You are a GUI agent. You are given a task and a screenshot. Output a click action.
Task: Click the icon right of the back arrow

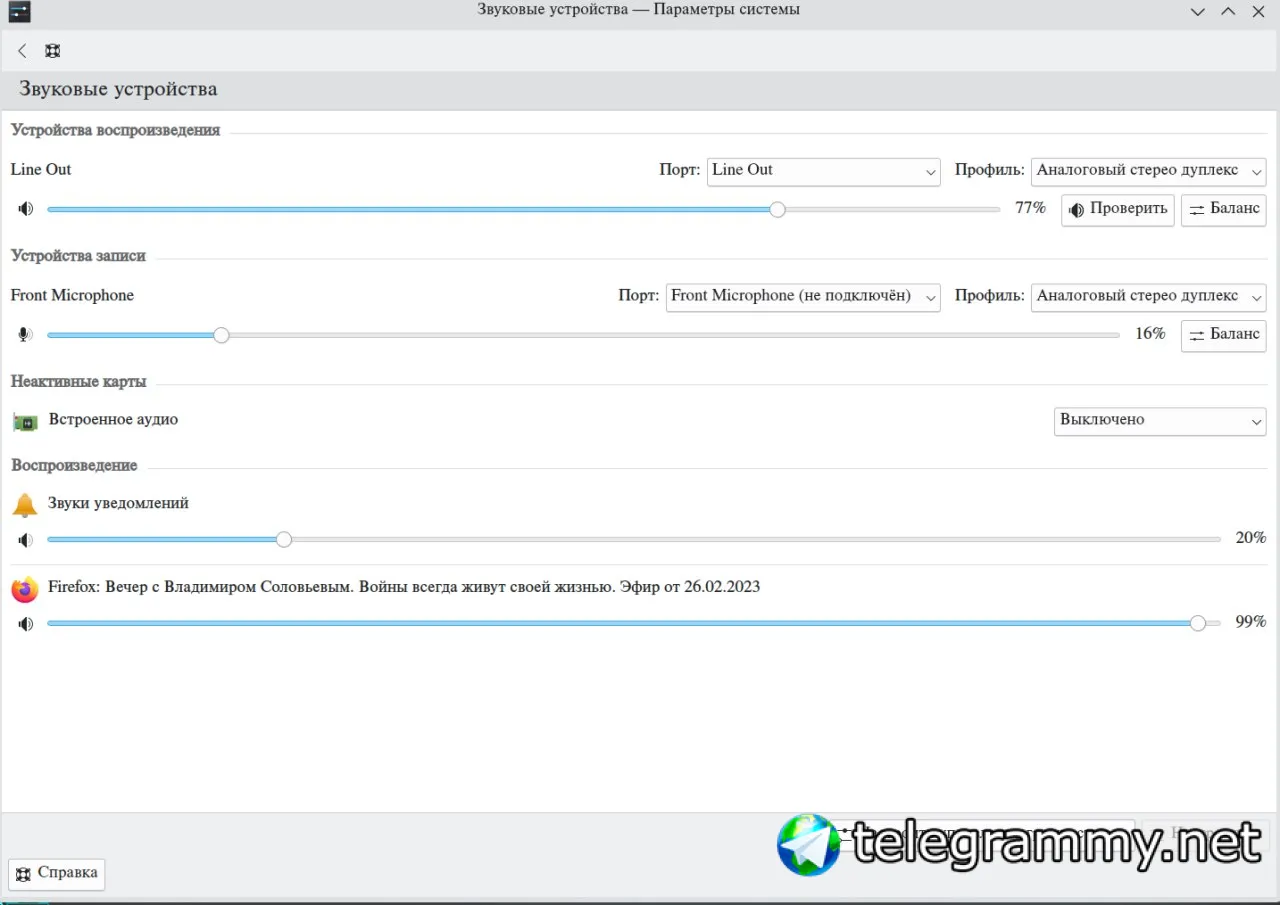(x=52, y=51)
